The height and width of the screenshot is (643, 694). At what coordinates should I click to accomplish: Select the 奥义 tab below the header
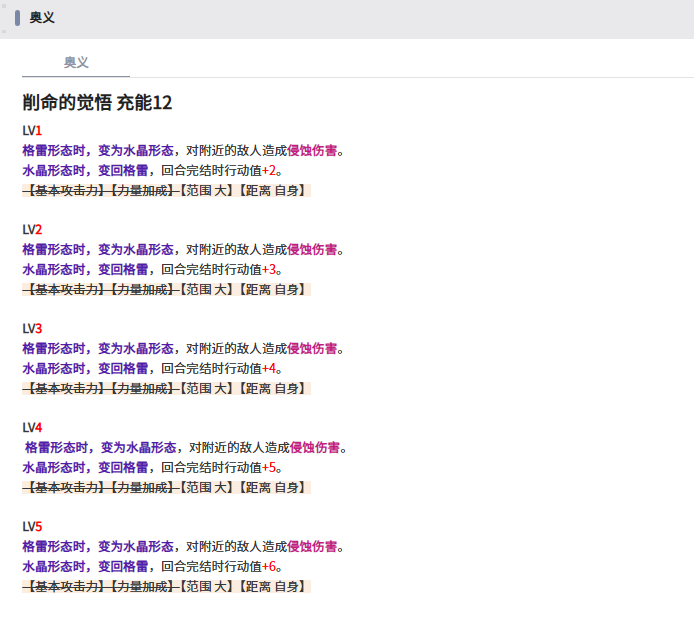coord(76,62)
